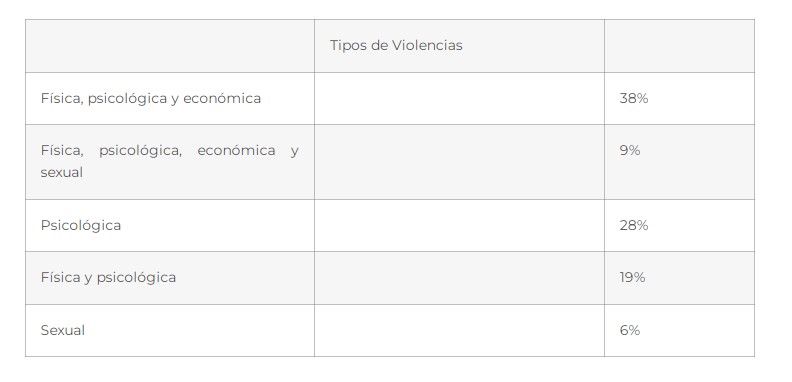792x382 pixels.
Task: Click the 19% value
Action: [632, 277]
